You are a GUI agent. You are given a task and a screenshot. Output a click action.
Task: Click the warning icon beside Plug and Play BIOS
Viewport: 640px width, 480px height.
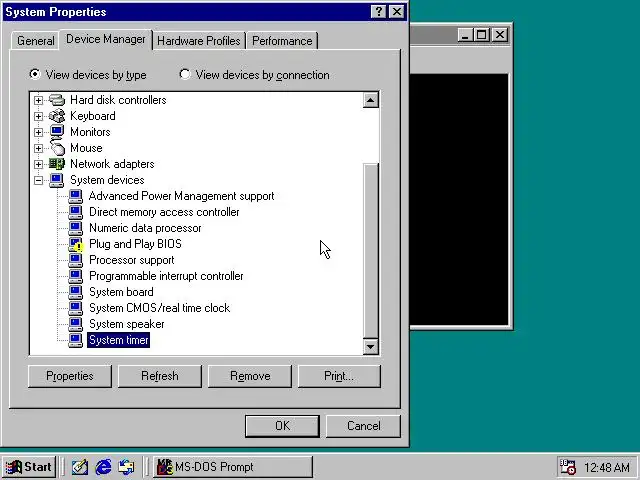pyautogui.click(x=76, y=244)
